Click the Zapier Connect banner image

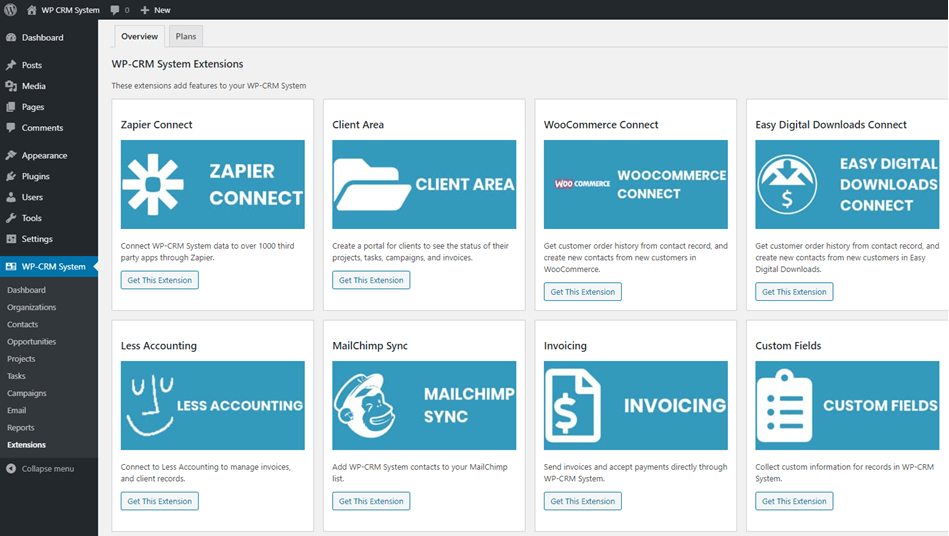[x=212, y=185]
